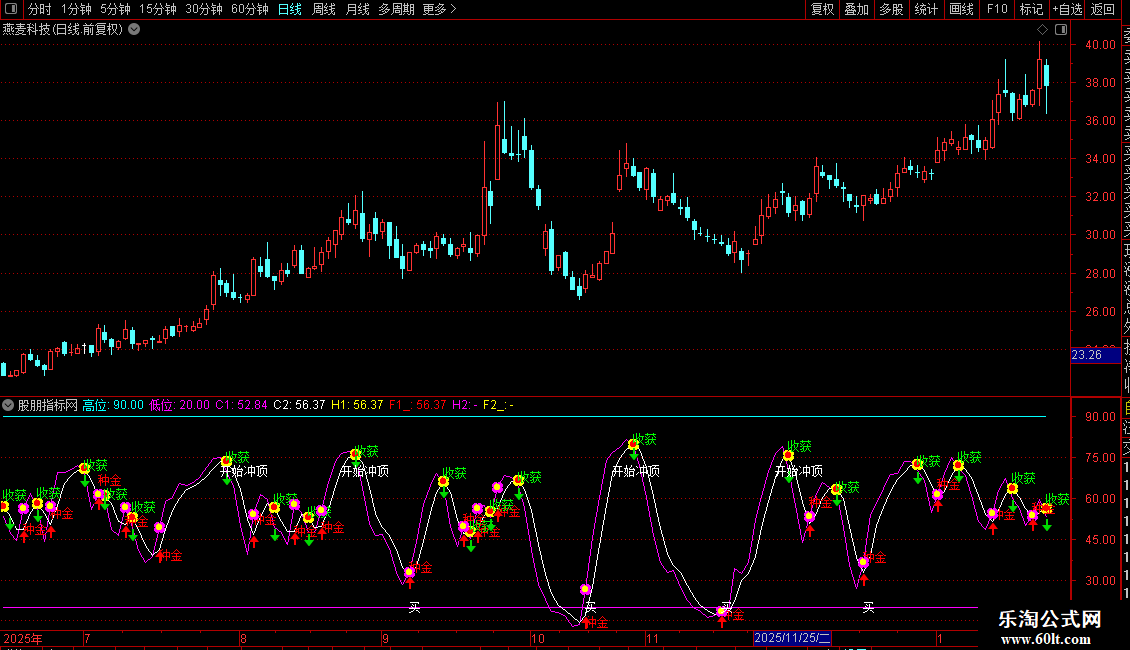Add stock via +自选 button
Image resolution: width=1130 pixels, height=650 pixels.
[1066, 9]
